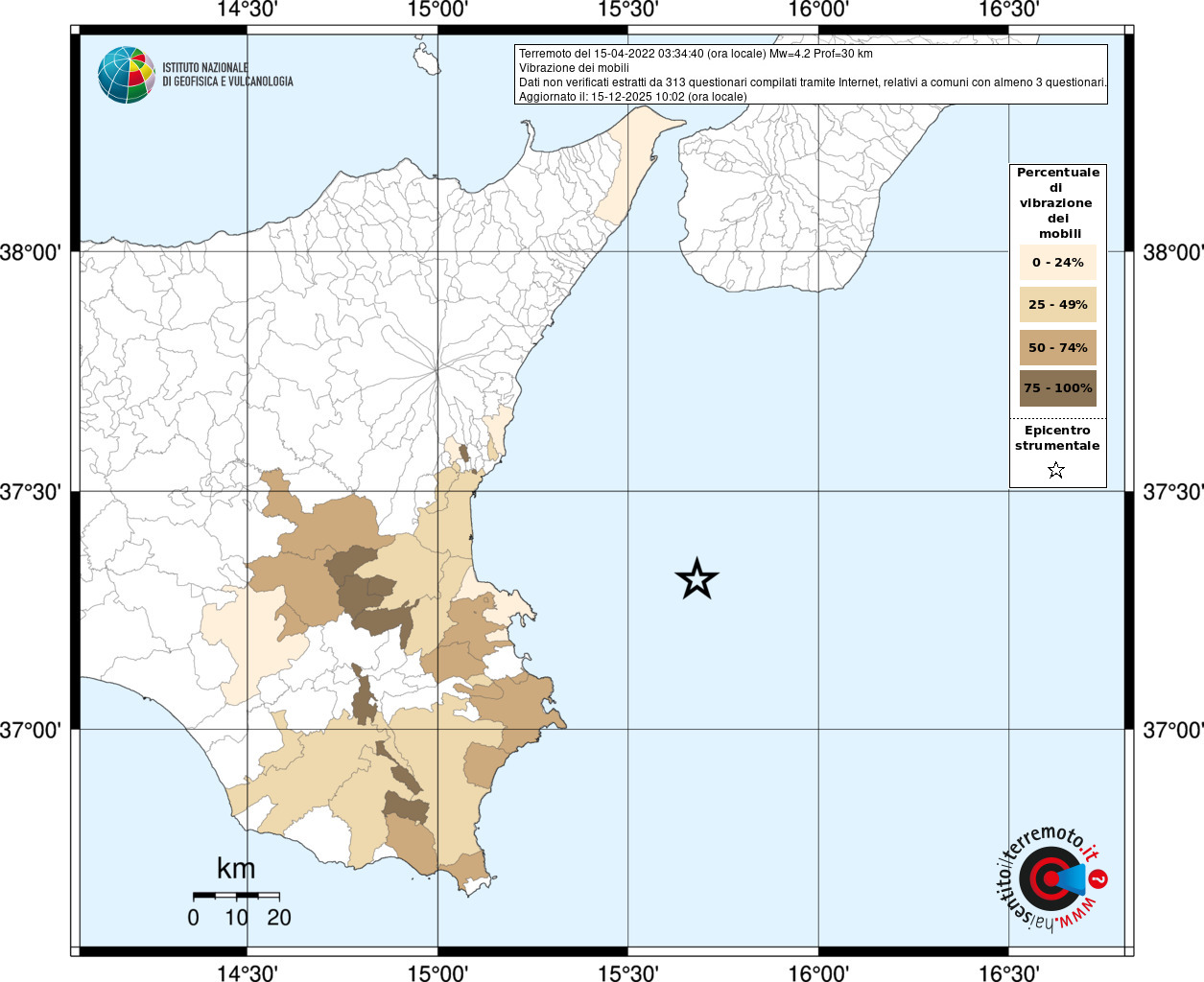Select the 0 - 24% legend swatch

point(1057,263)
